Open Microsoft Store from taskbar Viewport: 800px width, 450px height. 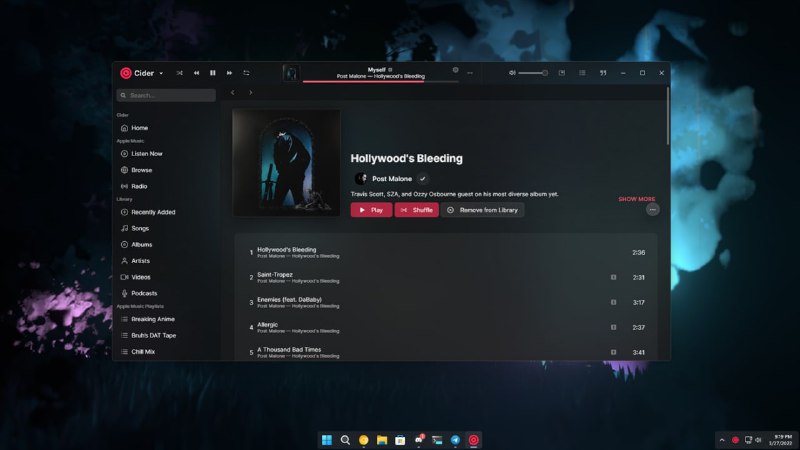point(401,440)
